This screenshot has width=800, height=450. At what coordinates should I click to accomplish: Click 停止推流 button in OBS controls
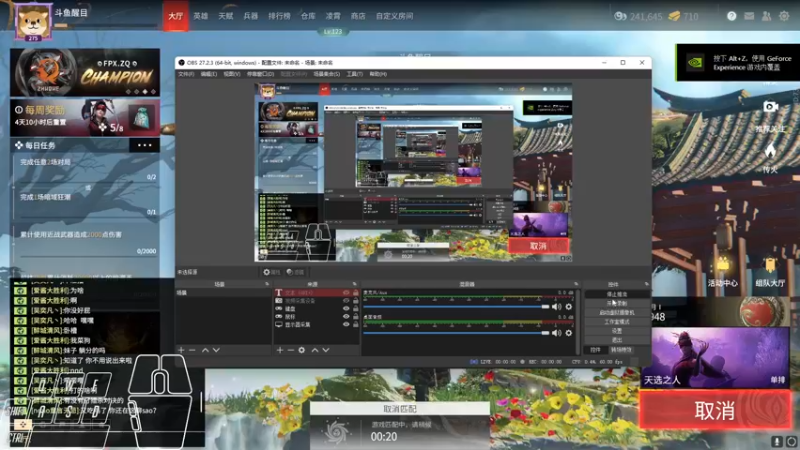[x=617, y=294]
